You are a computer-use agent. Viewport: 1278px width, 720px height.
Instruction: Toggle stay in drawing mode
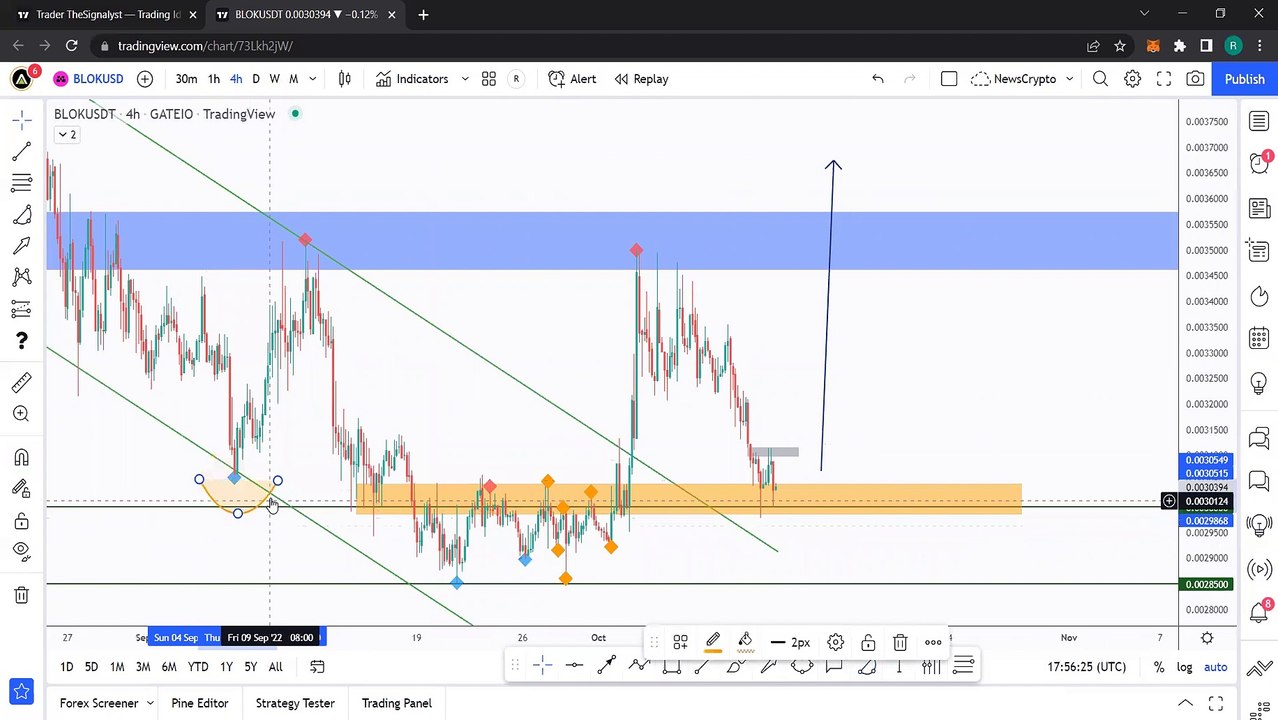pos(21,488)
